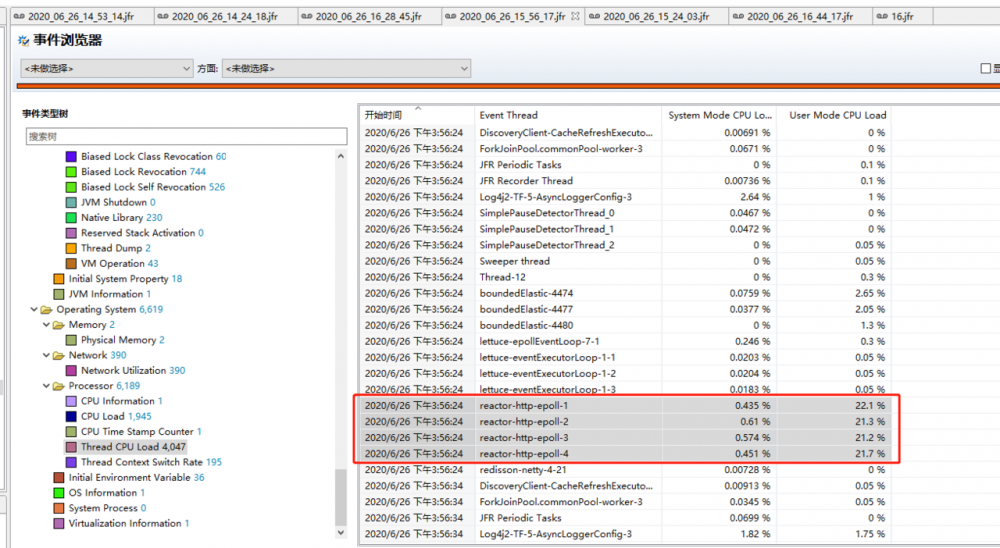1000x548 pixels.
Task: Click the tree scrollbar up arrow
Action: [341, 156]
